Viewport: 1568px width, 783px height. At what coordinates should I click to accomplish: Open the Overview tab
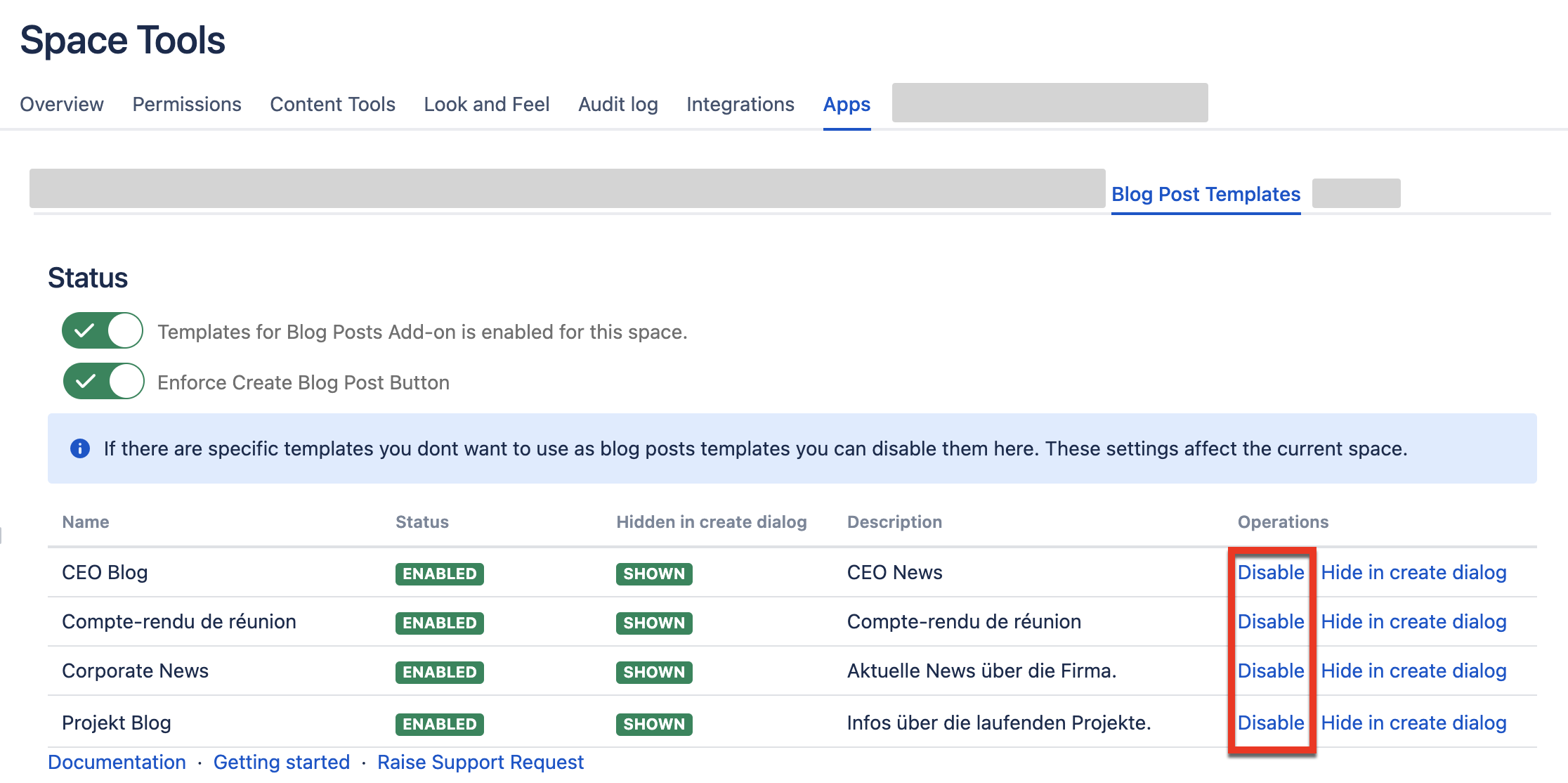click(x=62, y=104)
